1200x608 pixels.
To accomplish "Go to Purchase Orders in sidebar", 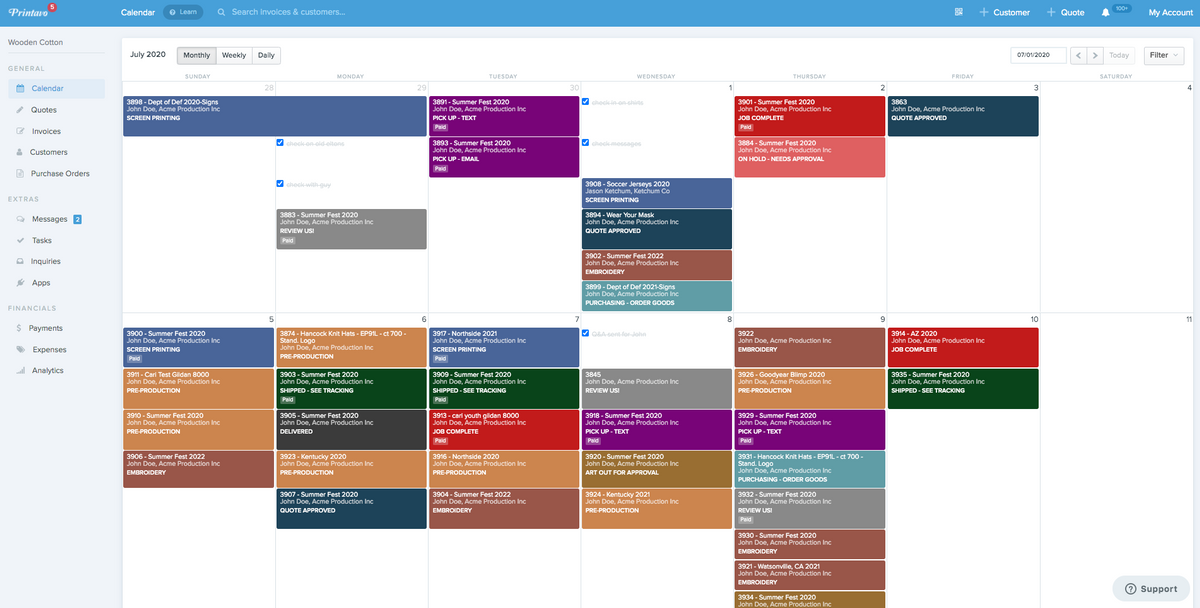I will (x=60, y=174).
